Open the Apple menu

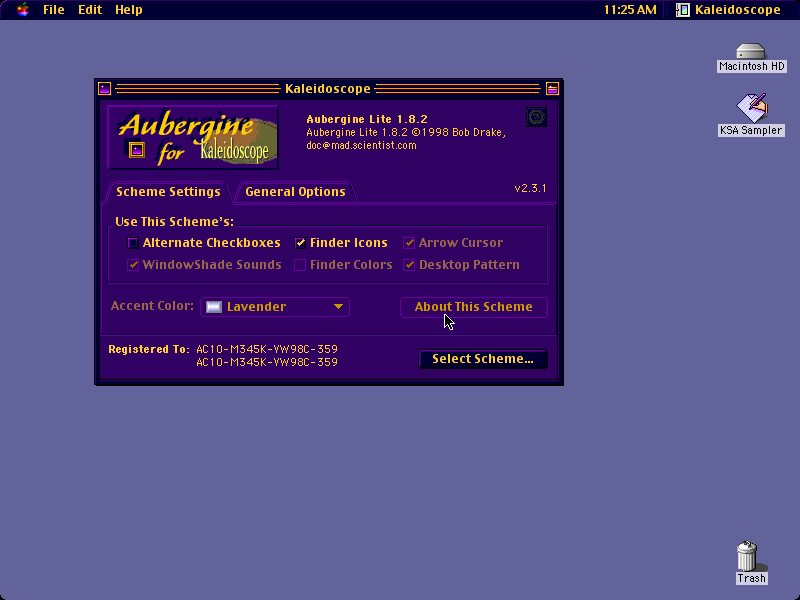pos(23,10)
